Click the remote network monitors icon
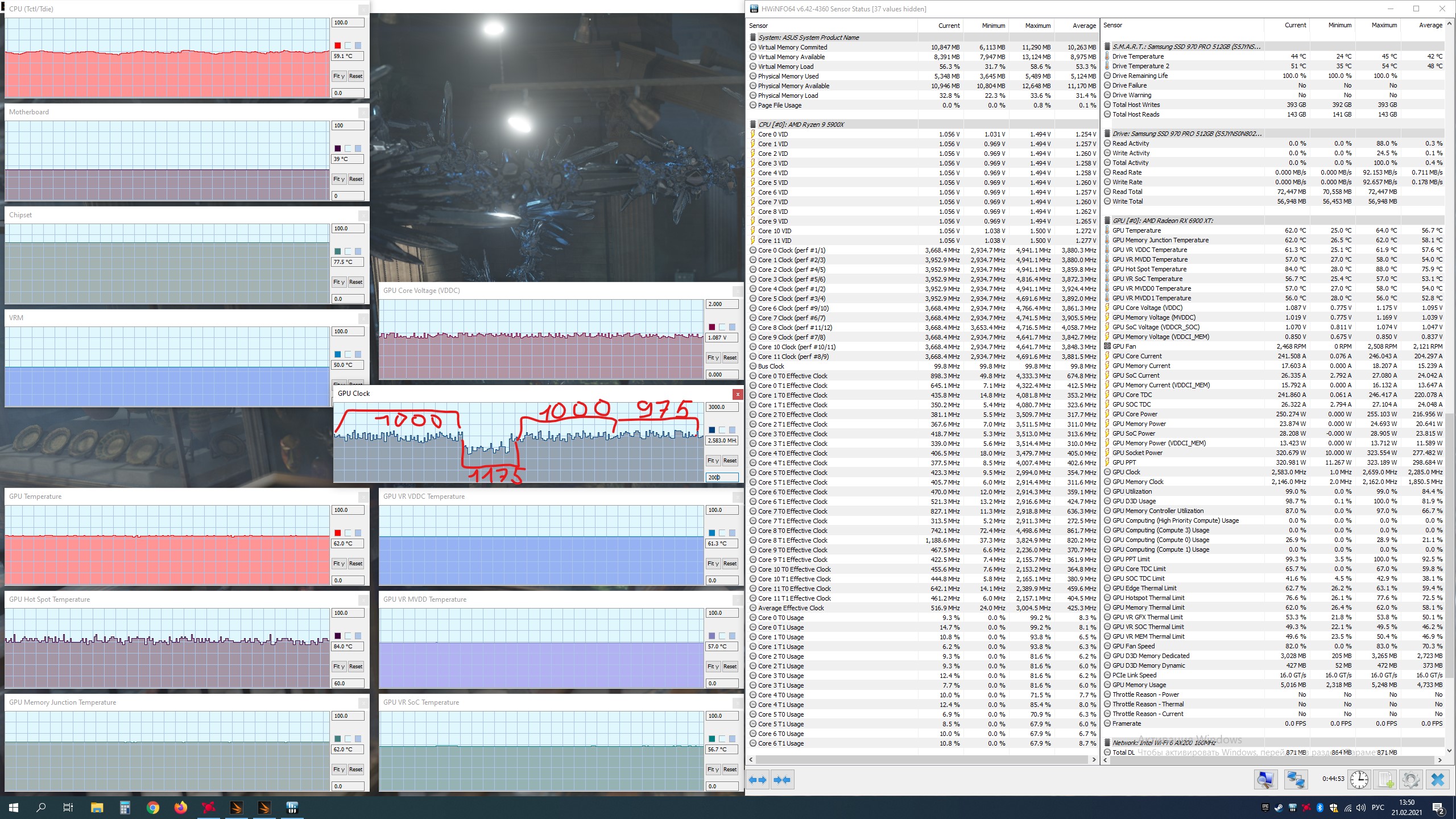The height and width of the screenshot is (819, 1456). (1296, 779)
